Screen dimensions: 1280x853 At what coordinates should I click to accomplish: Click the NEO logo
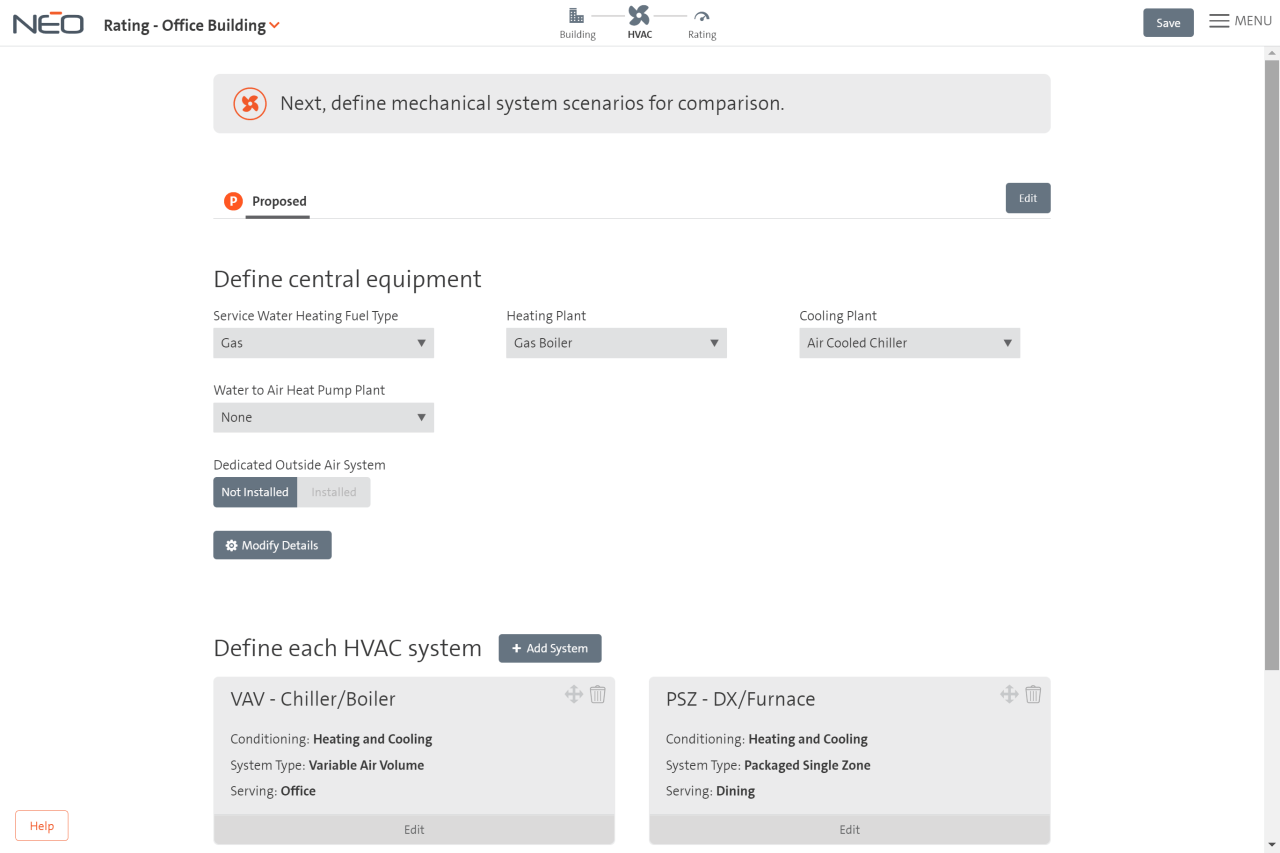pos(47,22)
